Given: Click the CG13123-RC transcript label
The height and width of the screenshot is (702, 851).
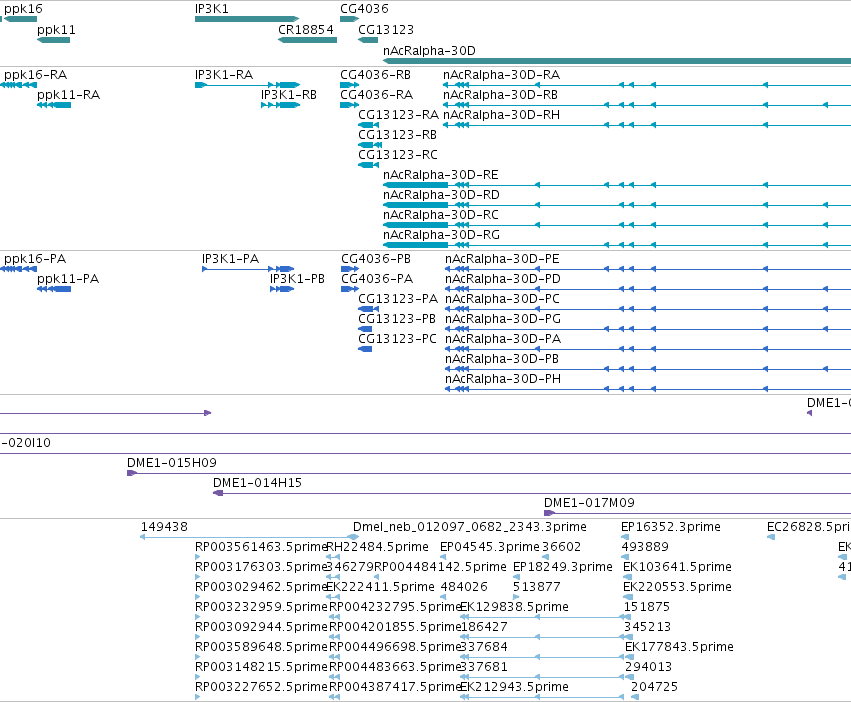Looking at the screenshot, I should 398,155.
